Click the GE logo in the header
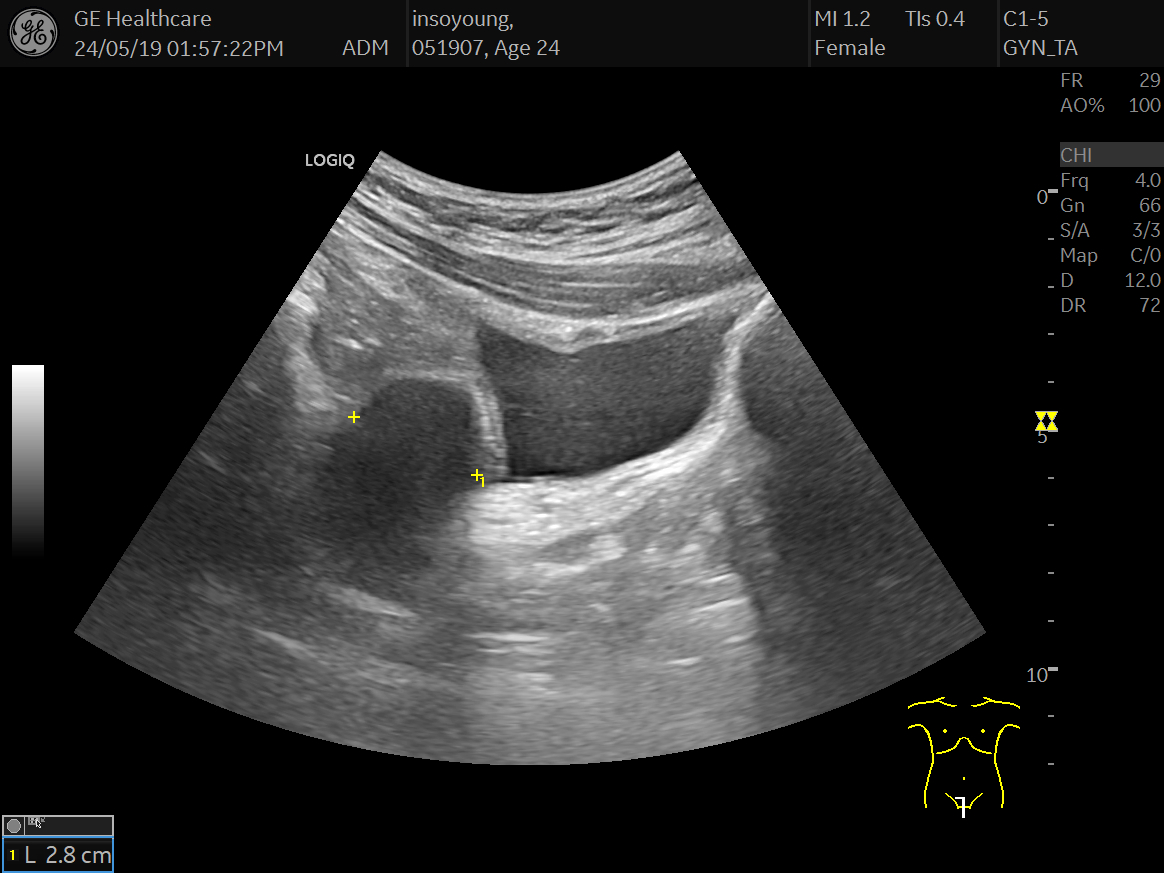The height and width of the screenshot is (873, 1164). point(33,33)
